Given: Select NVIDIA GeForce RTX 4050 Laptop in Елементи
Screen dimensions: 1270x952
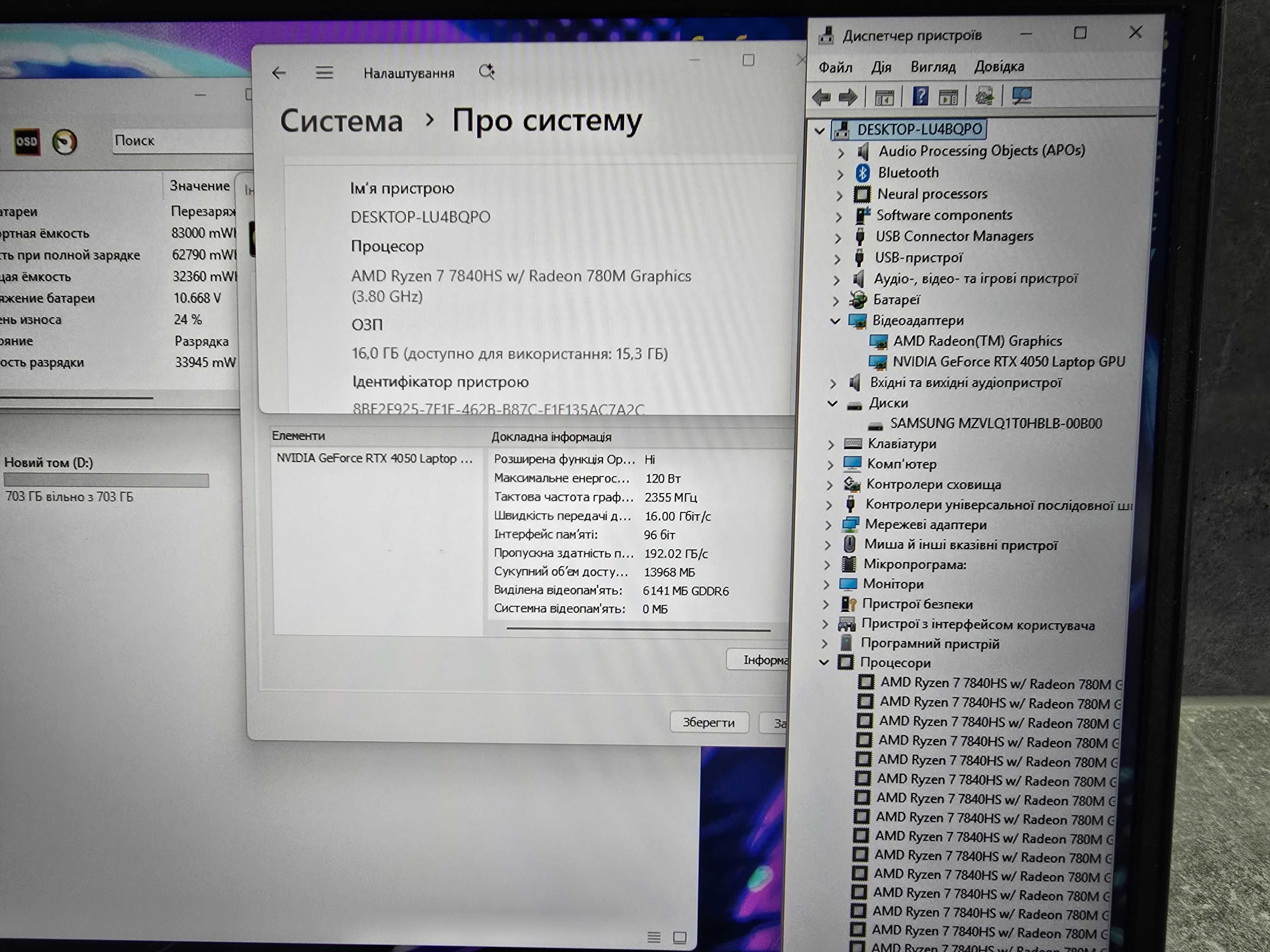Looking at the screenshot, I should (x=374, y=459).
